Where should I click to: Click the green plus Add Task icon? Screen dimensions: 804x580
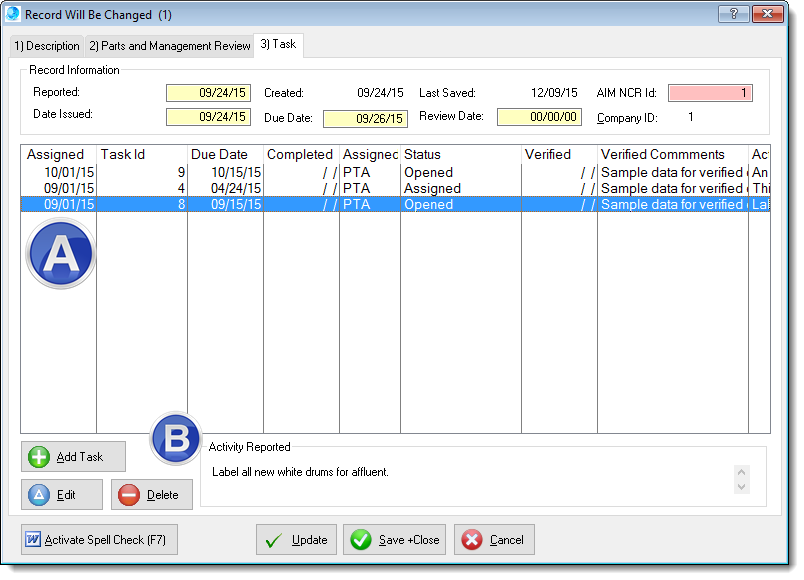coord(40,457)
